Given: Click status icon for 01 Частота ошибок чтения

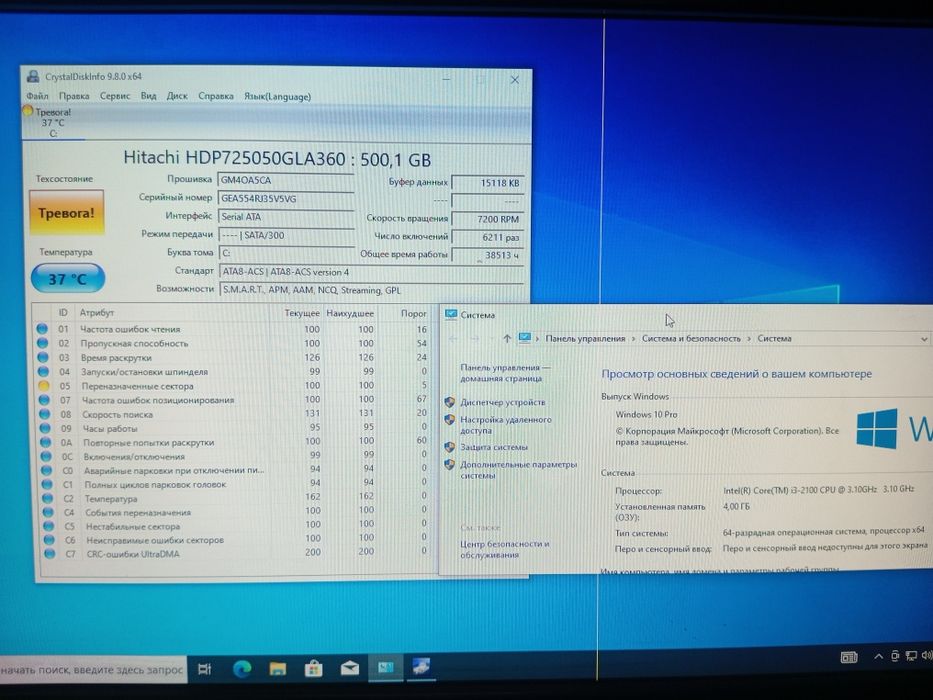Looking at the screenshot, I should click(x=42, y=329).
